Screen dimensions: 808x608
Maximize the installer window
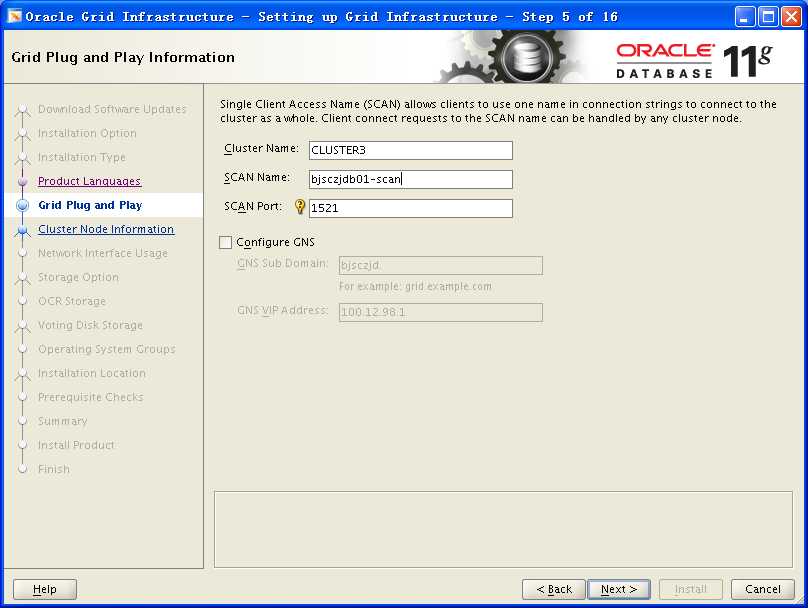click(x=768, y=17)
